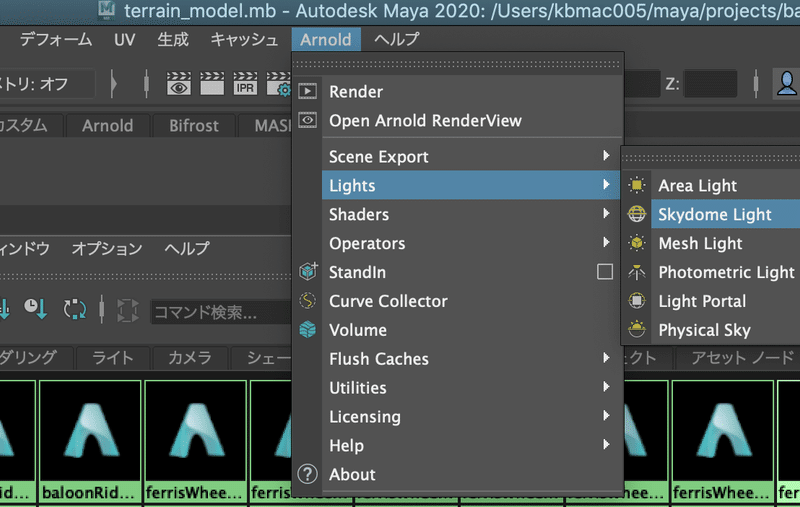The image size is (800, 507).
Task: Open the デフォーム menu
Action: 56,39
